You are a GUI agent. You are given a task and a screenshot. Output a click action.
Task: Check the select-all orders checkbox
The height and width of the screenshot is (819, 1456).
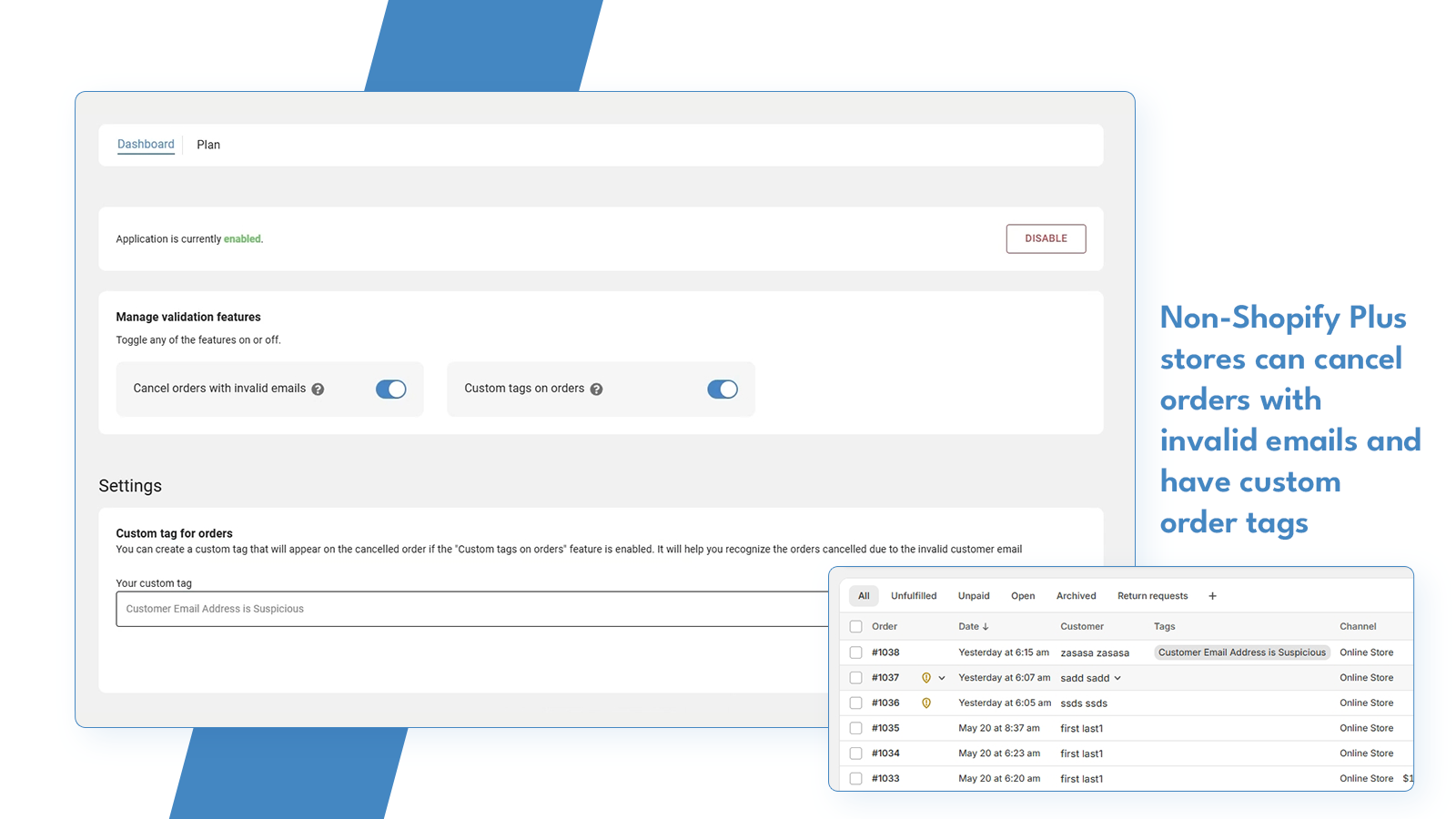pyautogui.click(x=855, y=627)
